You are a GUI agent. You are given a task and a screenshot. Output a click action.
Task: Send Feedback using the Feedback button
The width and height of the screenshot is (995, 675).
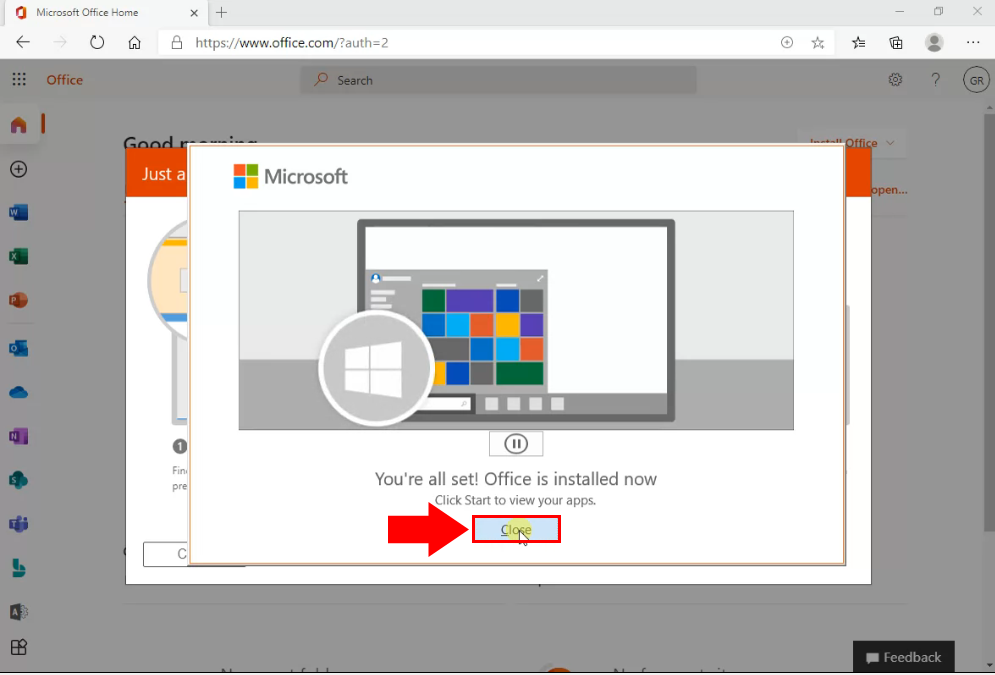[903, 657]
